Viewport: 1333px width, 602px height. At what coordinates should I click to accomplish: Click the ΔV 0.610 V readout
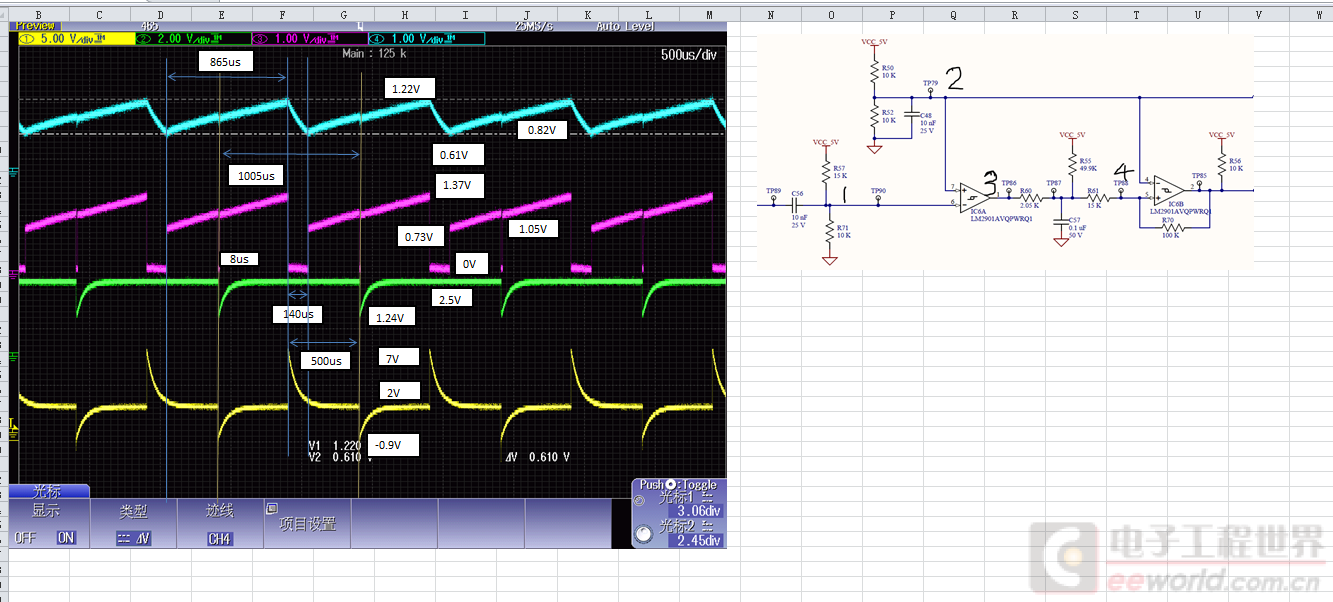pos(539,457)
